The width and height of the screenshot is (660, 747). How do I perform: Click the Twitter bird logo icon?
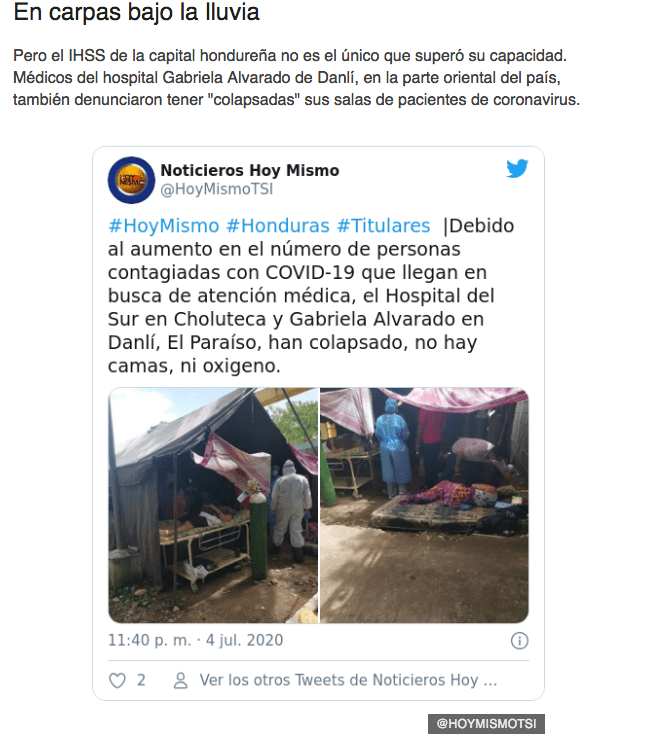517,168
